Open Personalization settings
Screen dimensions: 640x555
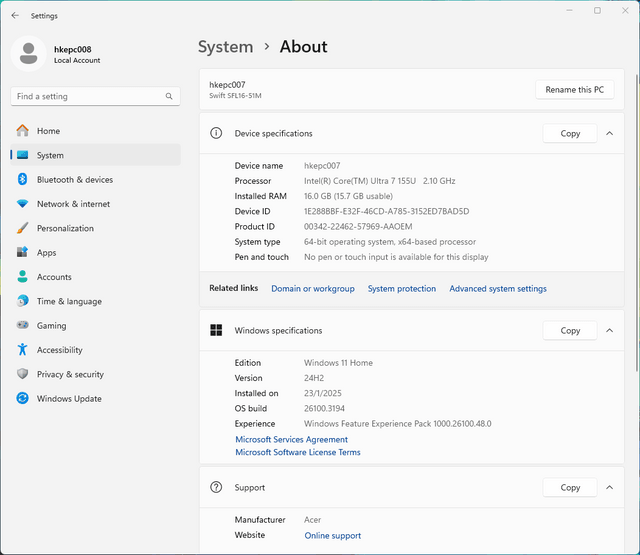pyautogui.click(x=95, y=228)
